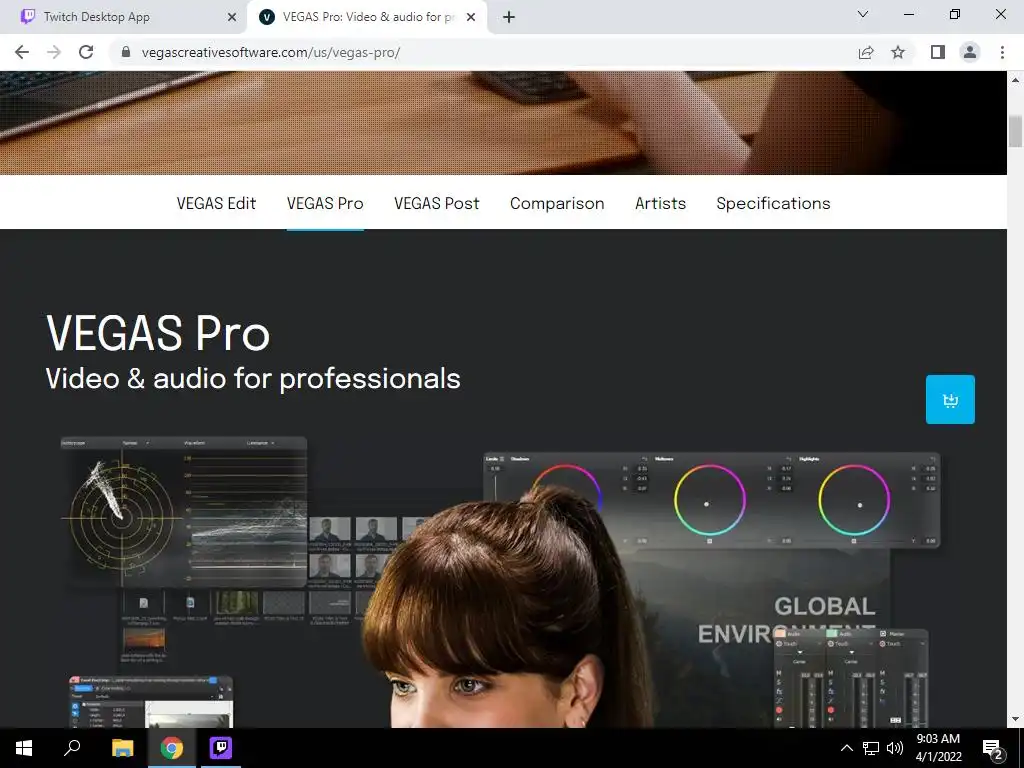Click the network tray icon
This screenshot has height=768, width=1024.
tap(871, 748)
